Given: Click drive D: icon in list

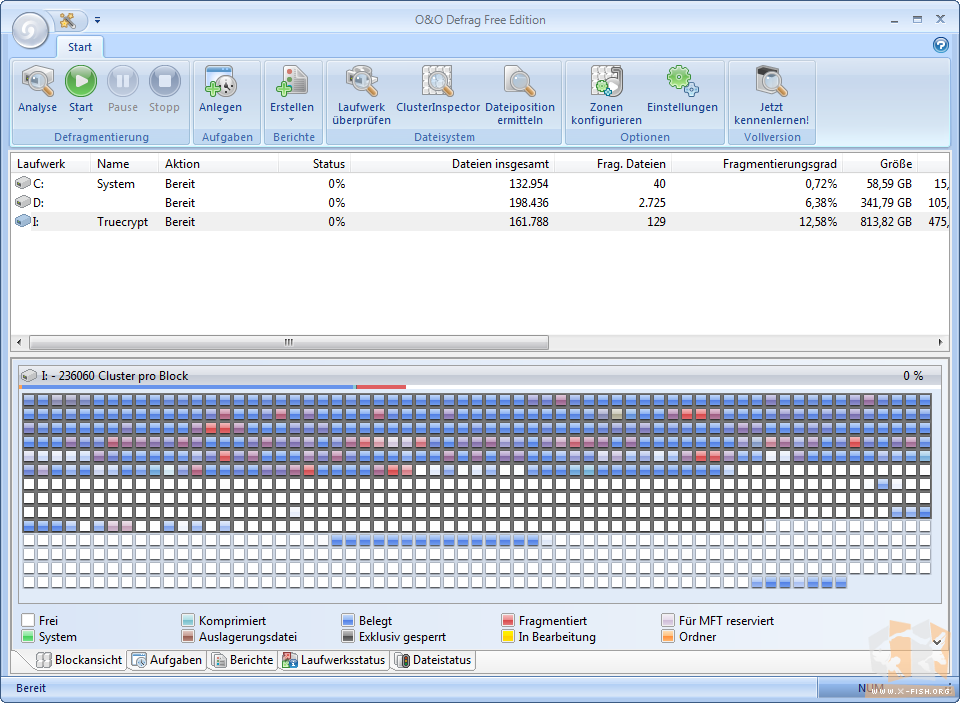Looking at the screenshot, I should (x=23, y=202).
